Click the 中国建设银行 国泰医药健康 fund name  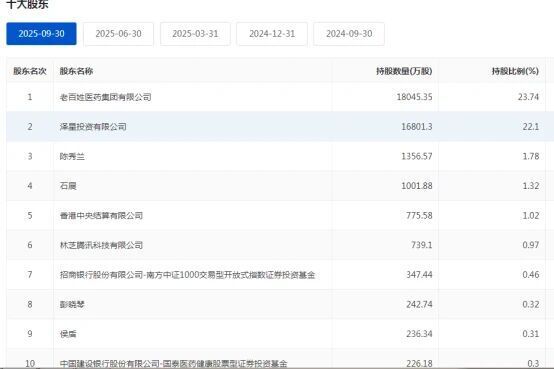tap(173, 363)
